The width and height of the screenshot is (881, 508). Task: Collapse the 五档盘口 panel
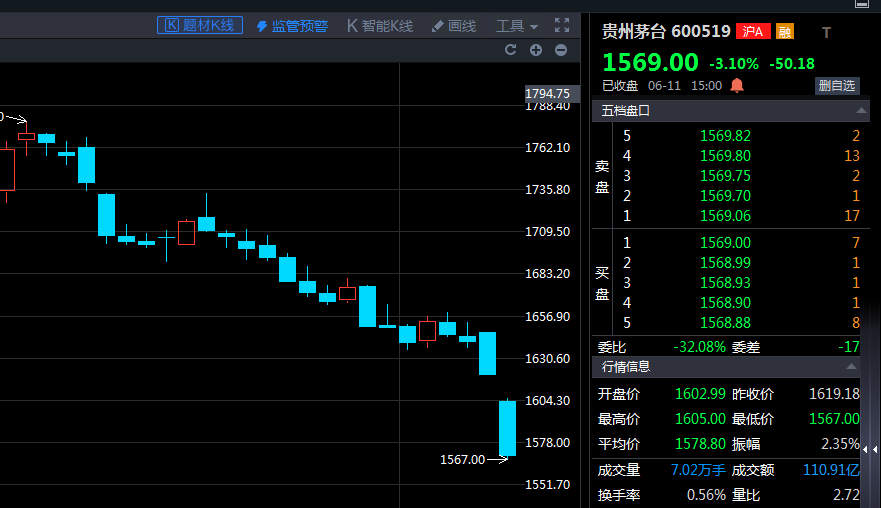coord(861,111)
